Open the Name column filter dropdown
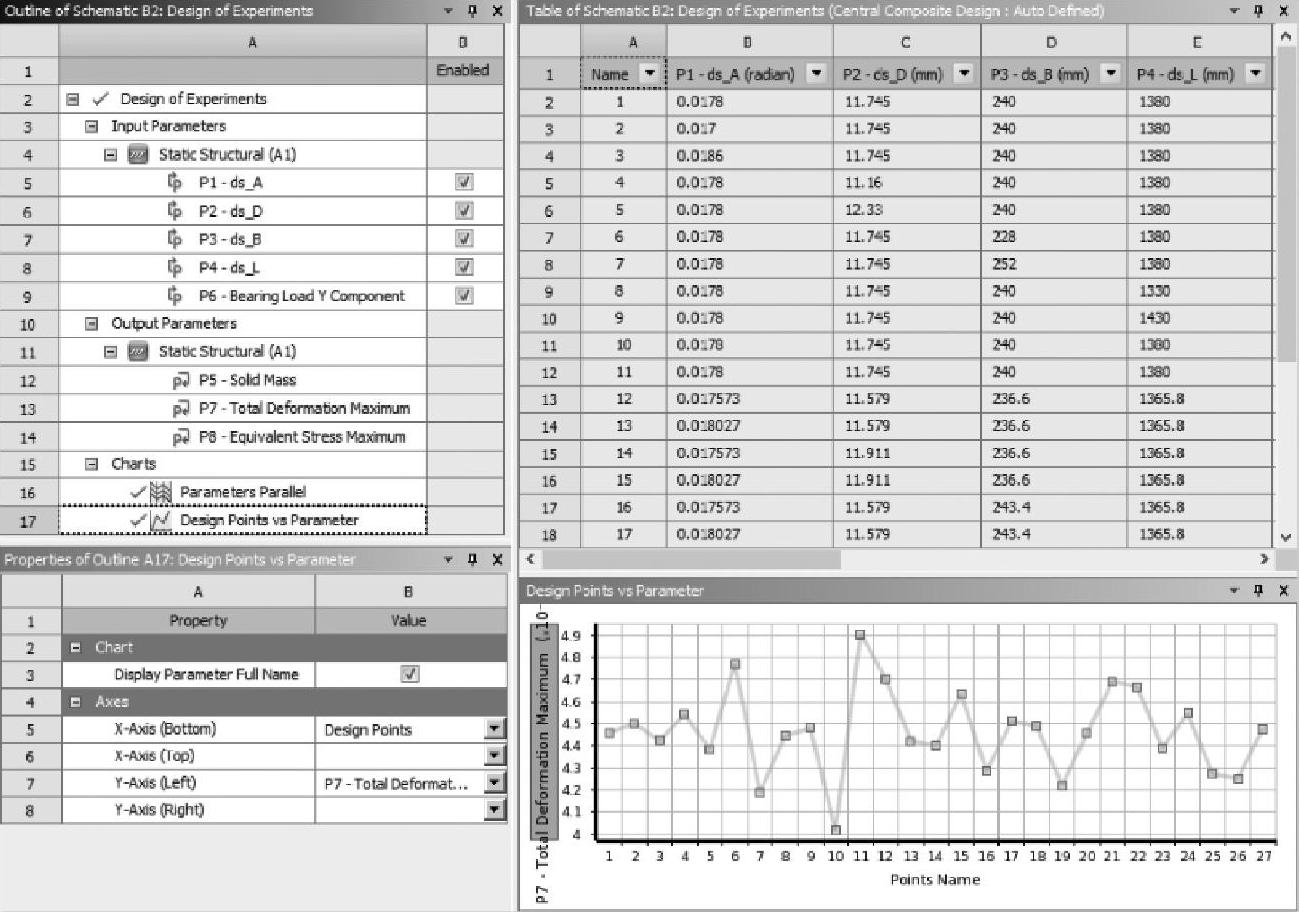The height and width of the screenshot is (912, 1299). point(652,73)
